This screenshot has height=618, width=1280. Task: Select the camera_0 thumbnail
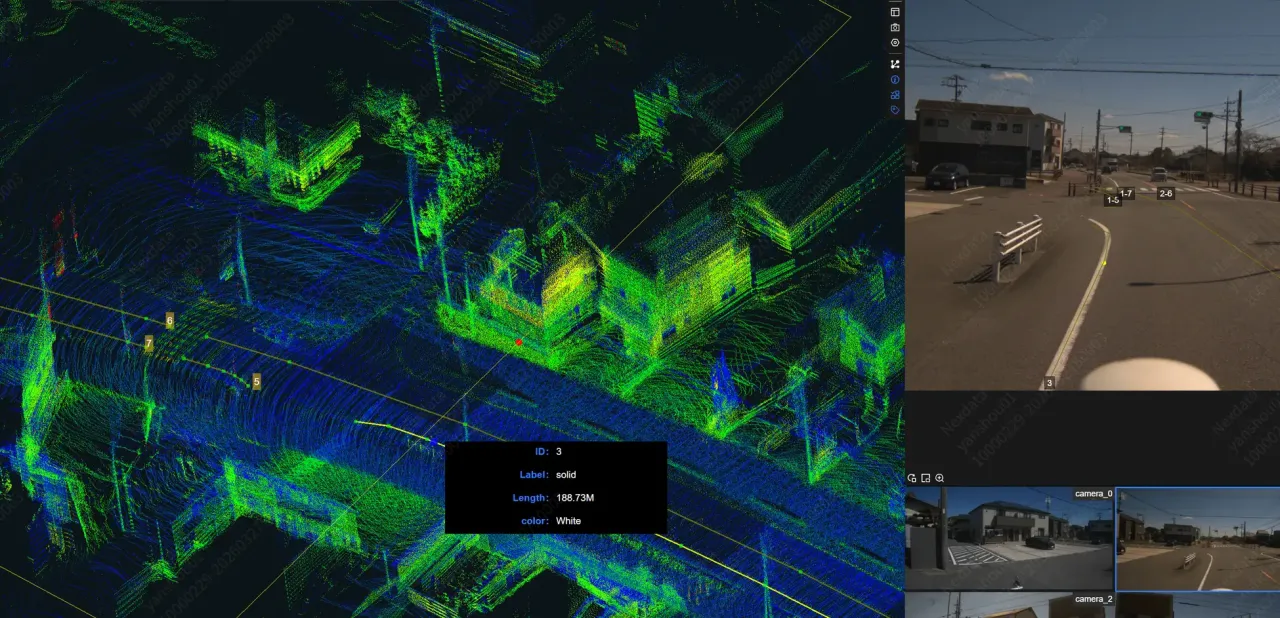coord(1009,538)
